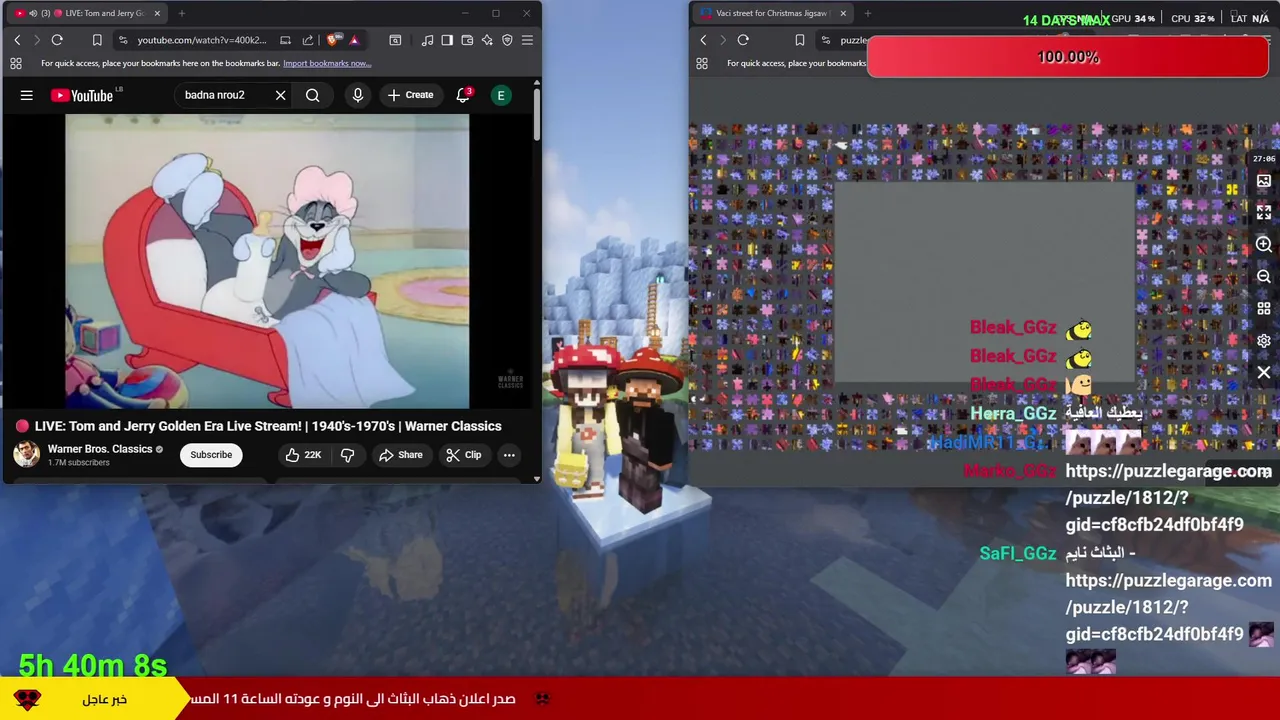
Task: Share the YouTube page from address bar
Action: click(308, 40)
